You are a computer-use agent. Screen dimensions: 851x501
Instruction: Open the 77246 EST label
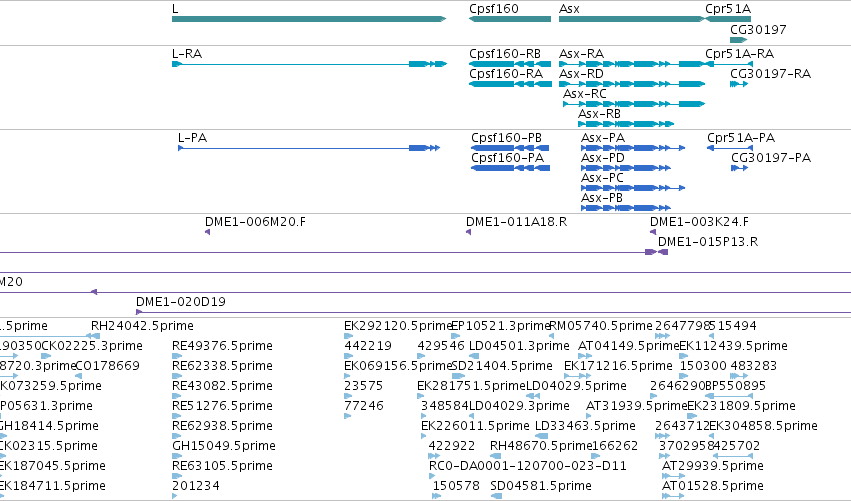pos(364,407)
